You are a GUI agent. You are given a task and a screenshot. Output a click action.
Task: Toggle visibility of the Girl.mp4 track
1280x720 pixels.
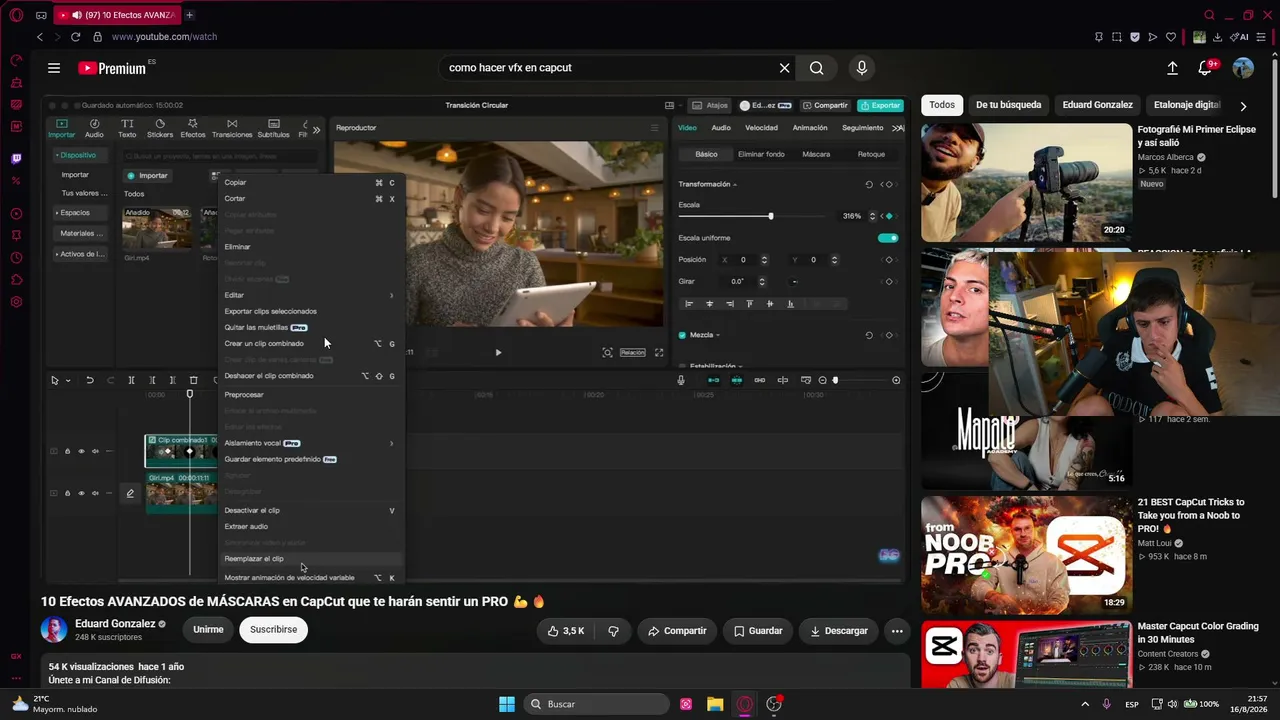pos(82,493)
